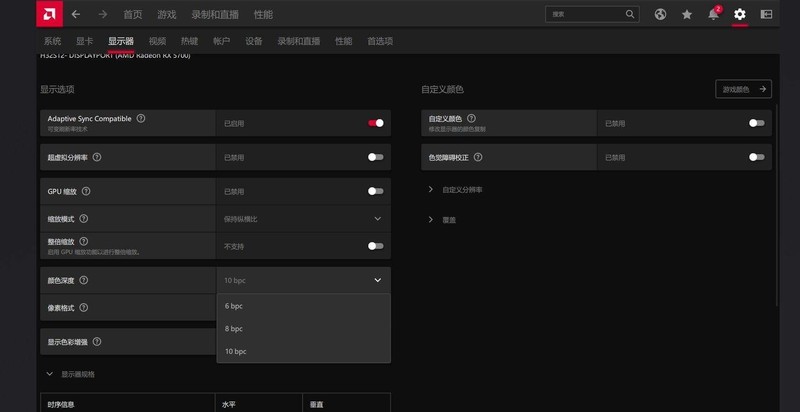Switch to 系统 settings tab

pos(53,41)
